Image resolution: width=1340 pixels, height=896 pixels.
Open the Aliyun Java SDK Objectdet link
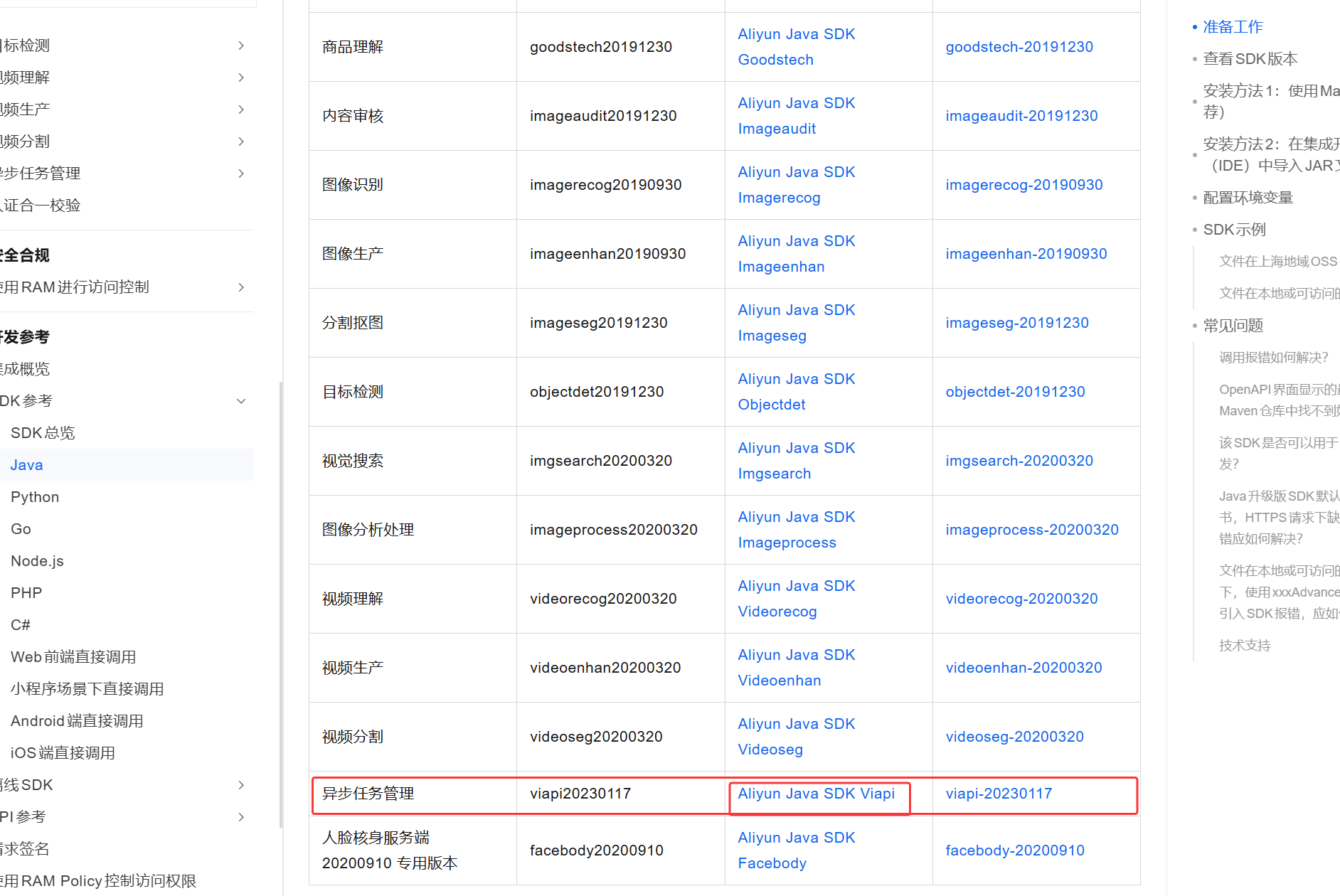(x=797, y=392)
